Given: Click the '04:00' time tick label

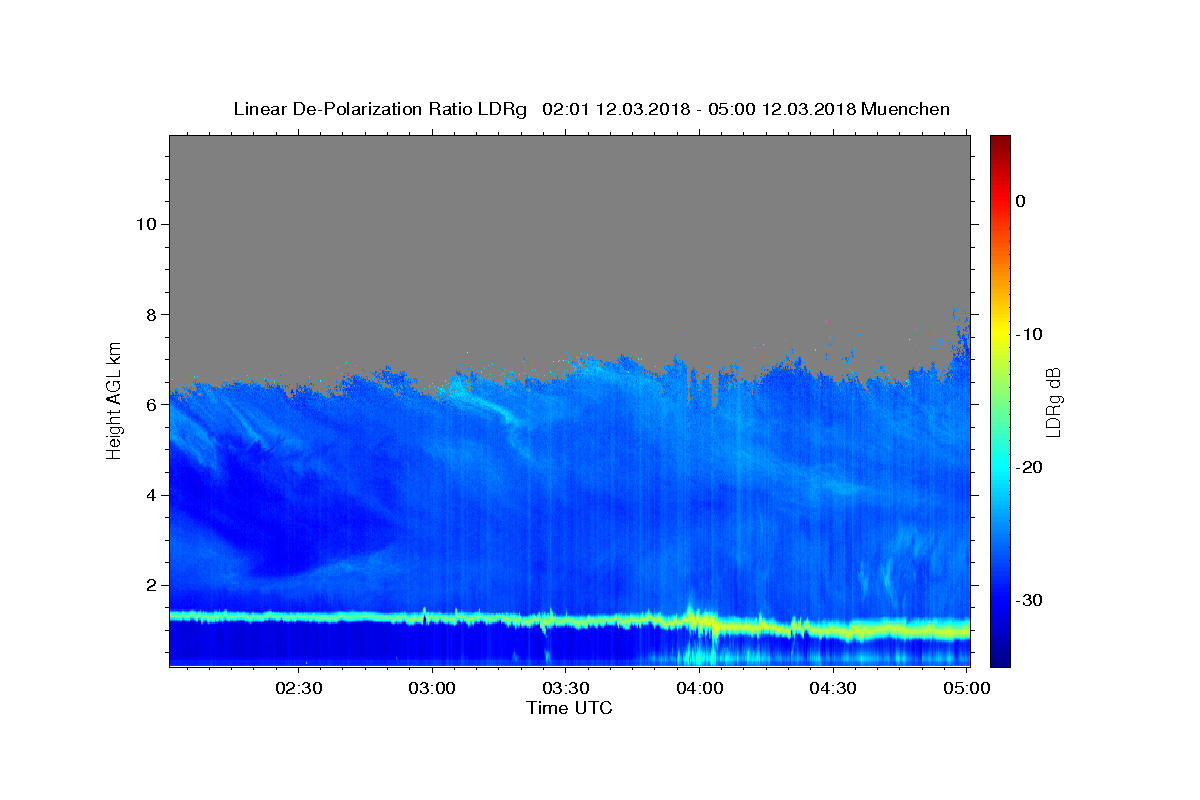Looking at the screenshot, I should tap(700, 688).
